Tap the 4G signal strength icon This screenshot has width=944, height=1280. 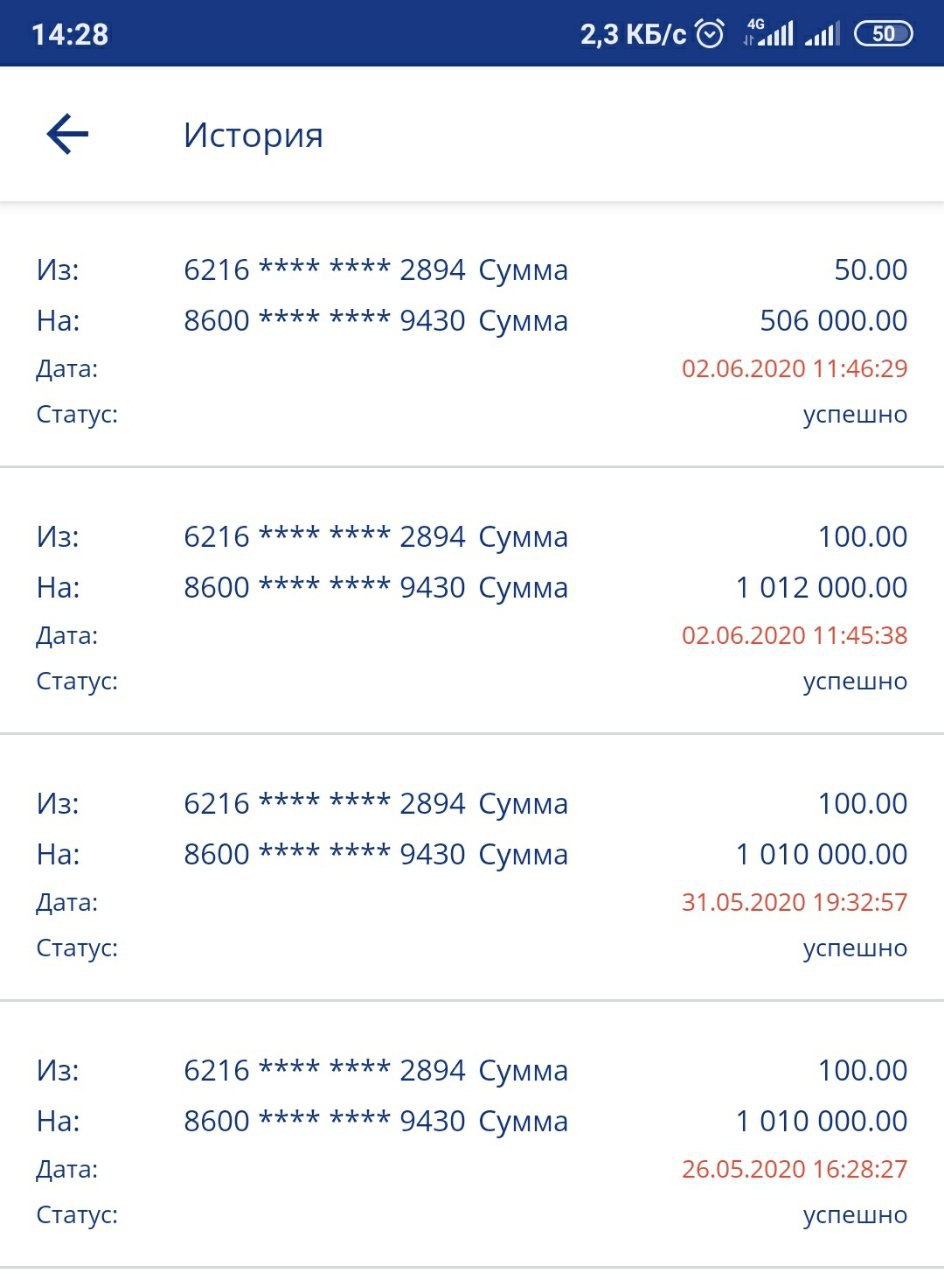click(x=768, y=34)
